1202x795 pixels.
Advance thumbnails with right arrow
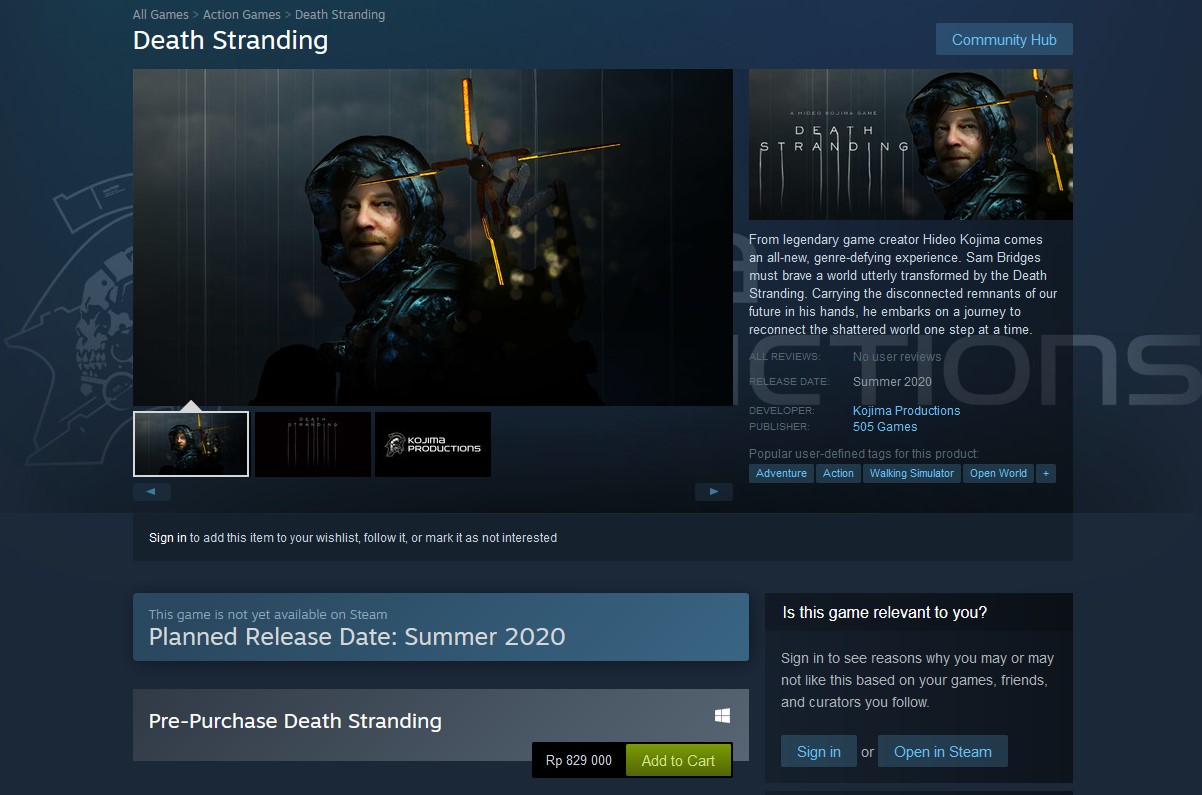[x=714, y=492]
